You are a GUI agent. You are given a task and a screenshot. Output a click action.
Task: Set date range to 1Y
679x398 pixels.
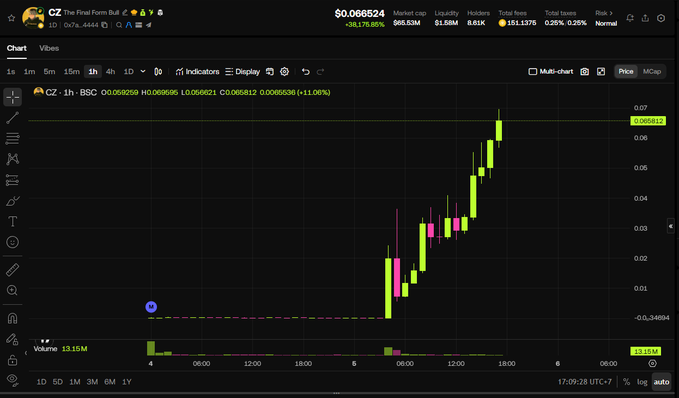click(x=126, y=382)
